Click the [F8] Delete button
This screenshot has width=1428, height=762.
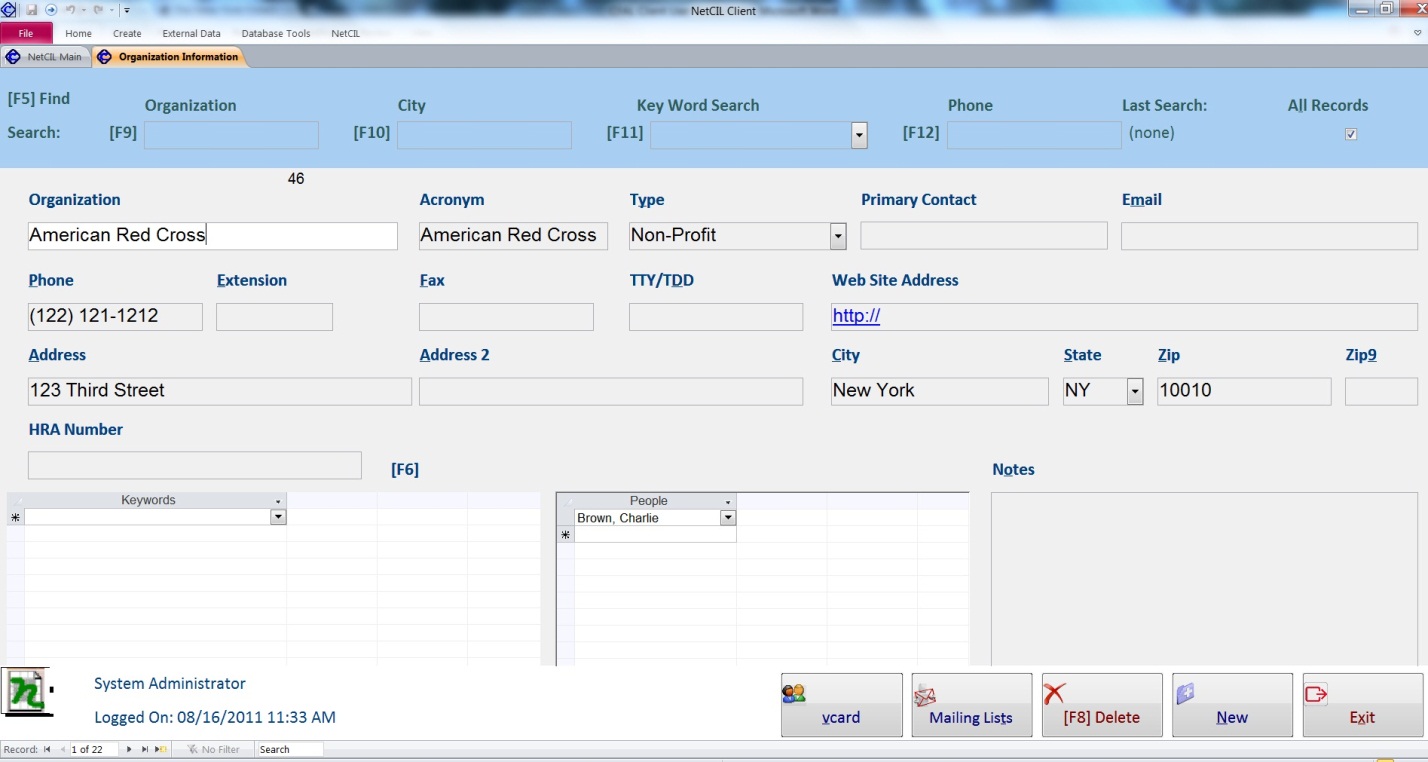[1102, 705]
